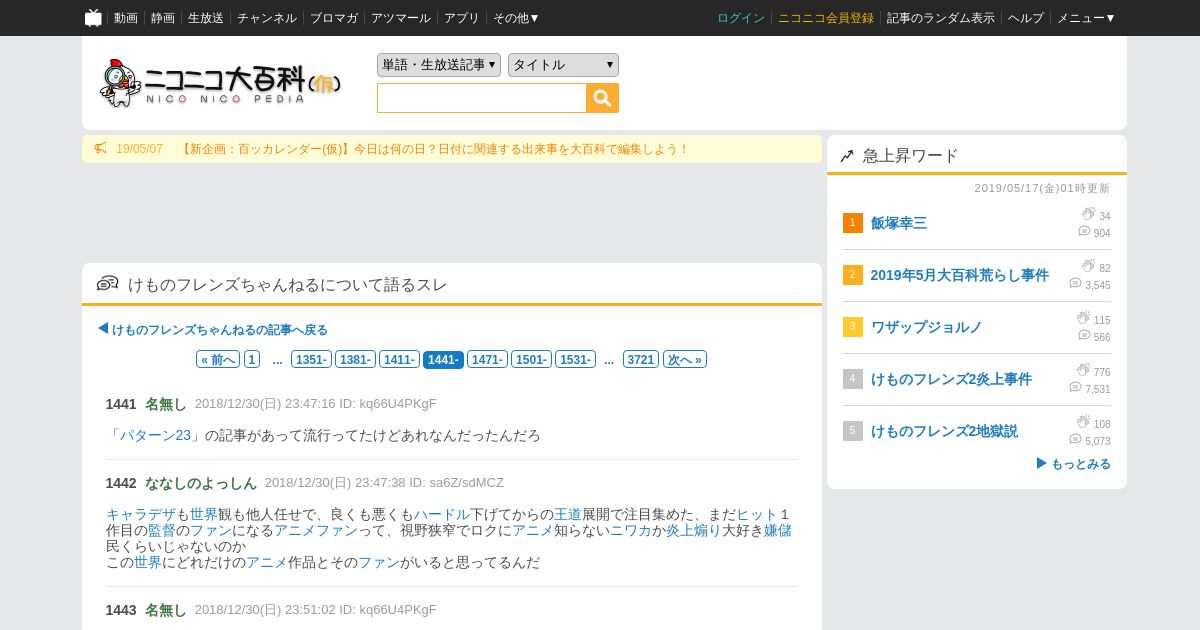The image size is (1200, 630).
Task: Open 動画 in the top navigation
Action: pyautogui.click(x=126, y=18)
